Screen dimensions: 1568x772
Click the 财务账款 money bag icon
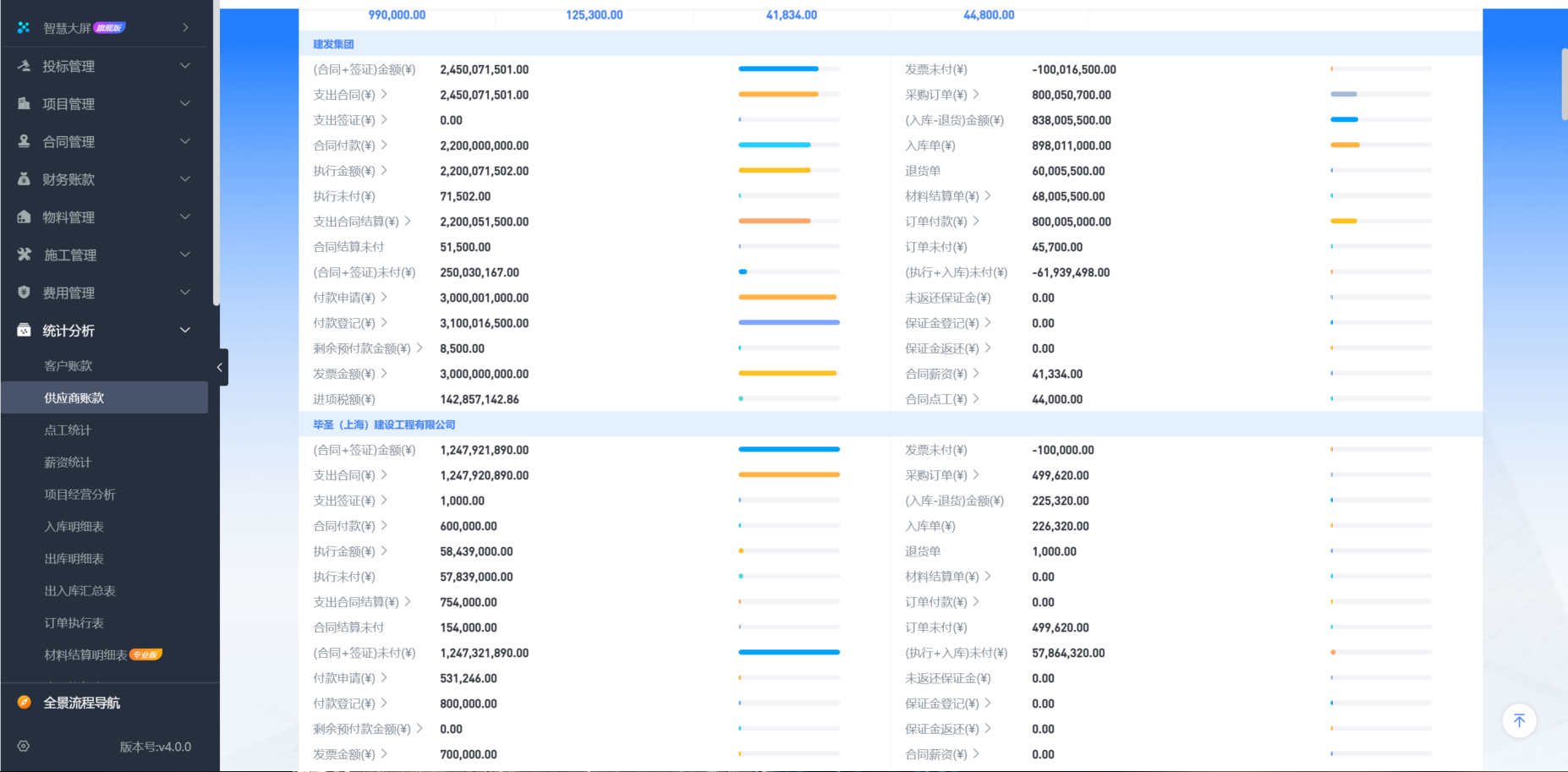(24, 179)
